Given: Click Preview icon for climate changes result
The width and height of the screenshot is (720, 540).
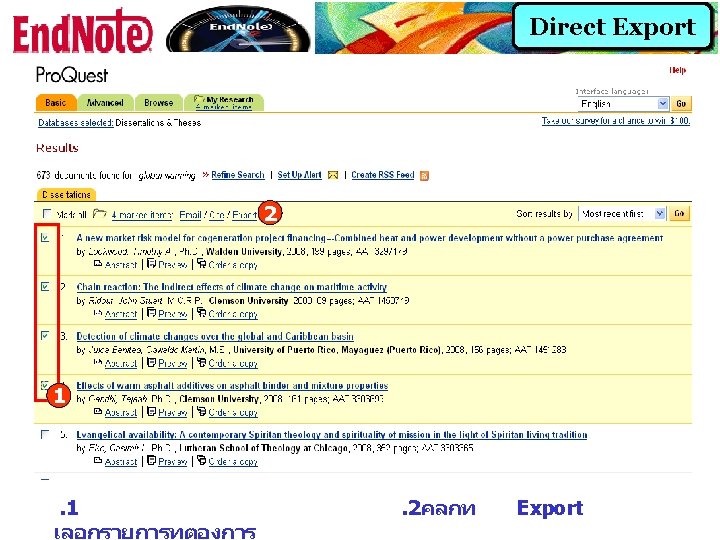Looking at the screenshot, I should 152,362.
